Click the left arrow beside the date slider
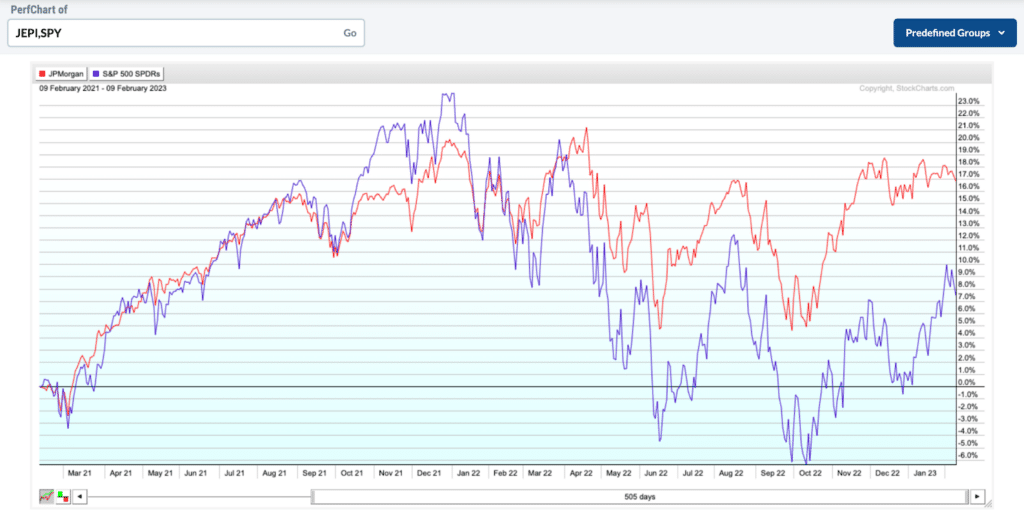The width and height of the screenshot is (1024, 513). pos(80,497)
